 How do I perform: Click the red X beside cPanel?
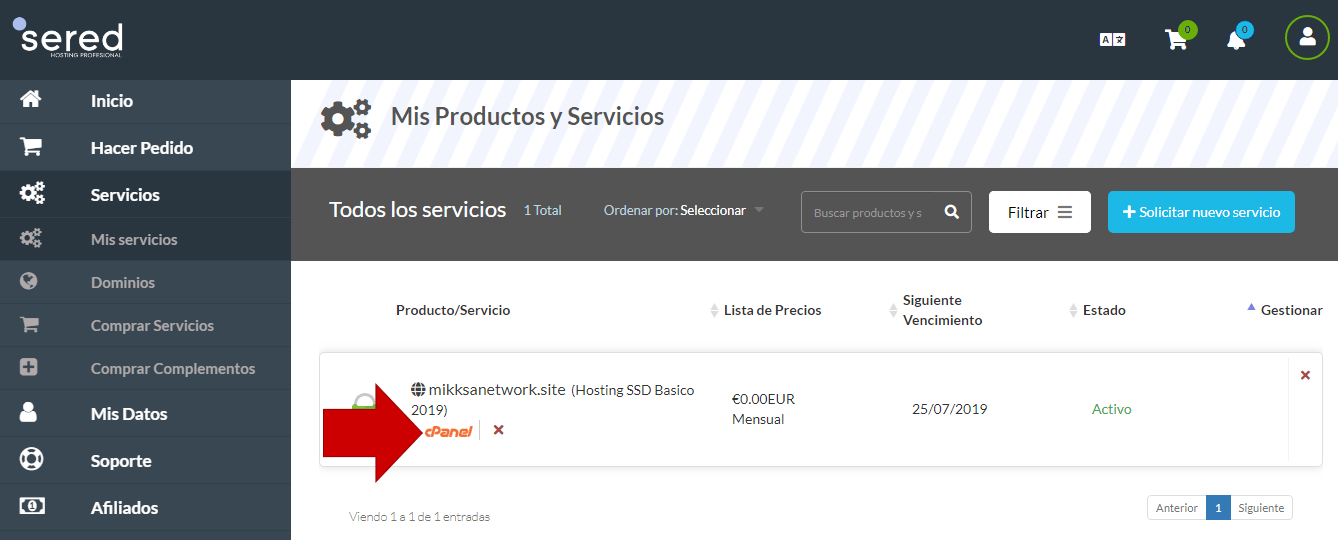coord(498,430)
